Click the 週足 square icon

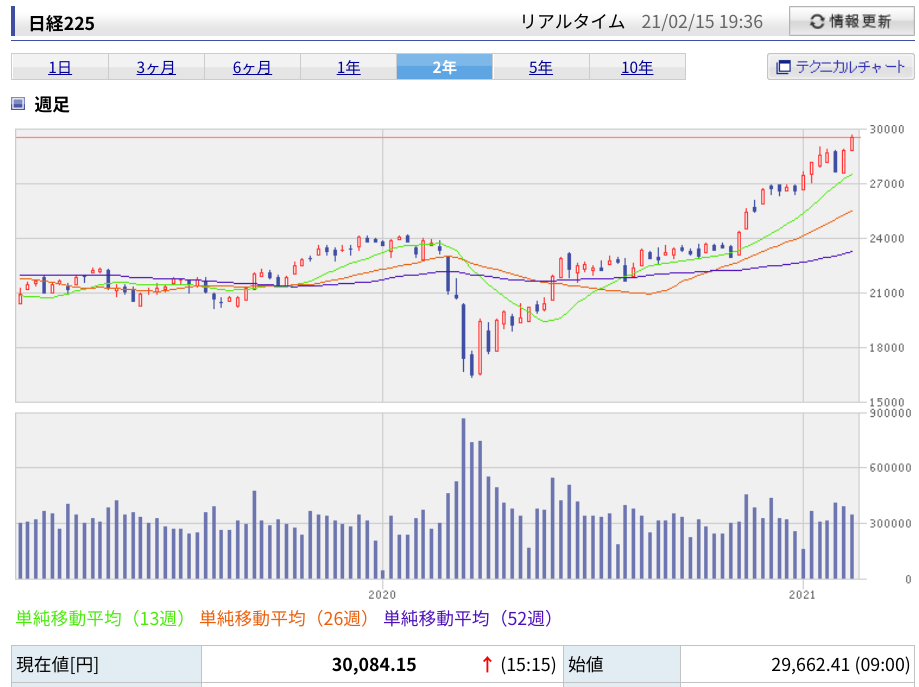tap(18, 104)
